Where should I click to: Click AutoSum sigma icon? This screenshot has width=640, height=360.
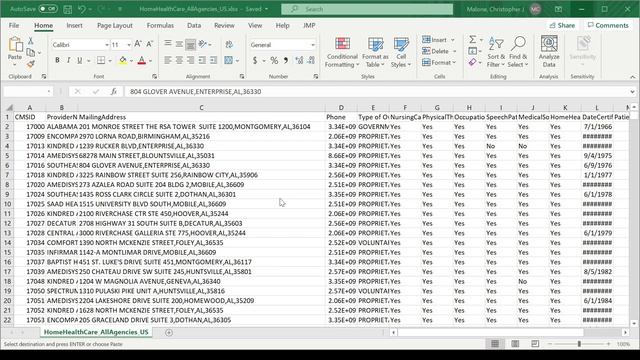click(472, 40)
